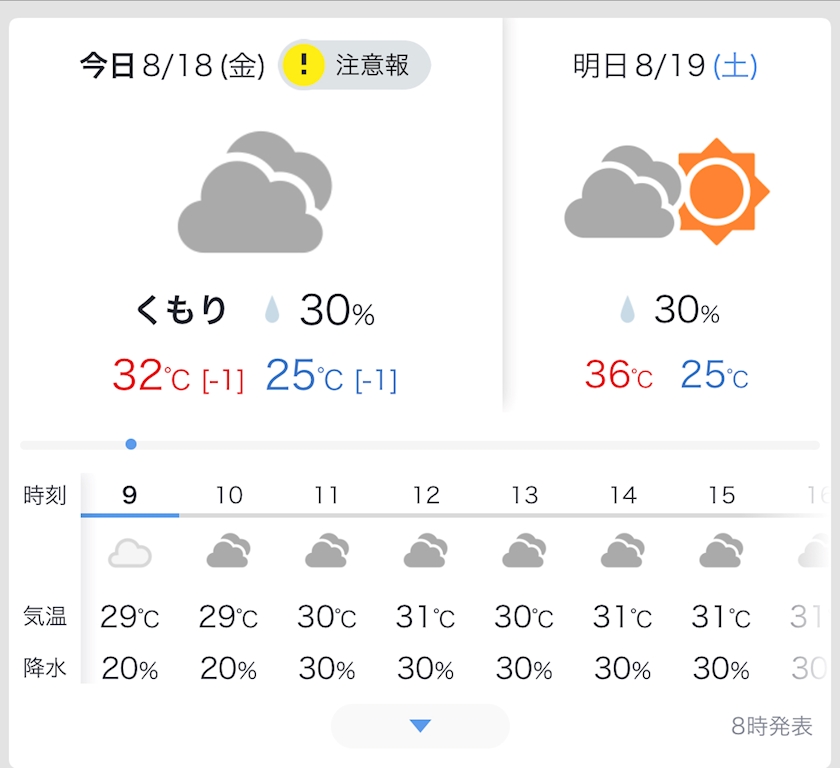Screen dimensions: 840x768
Task: Select the 15 o'clock hour column
Action: (721, 495)
